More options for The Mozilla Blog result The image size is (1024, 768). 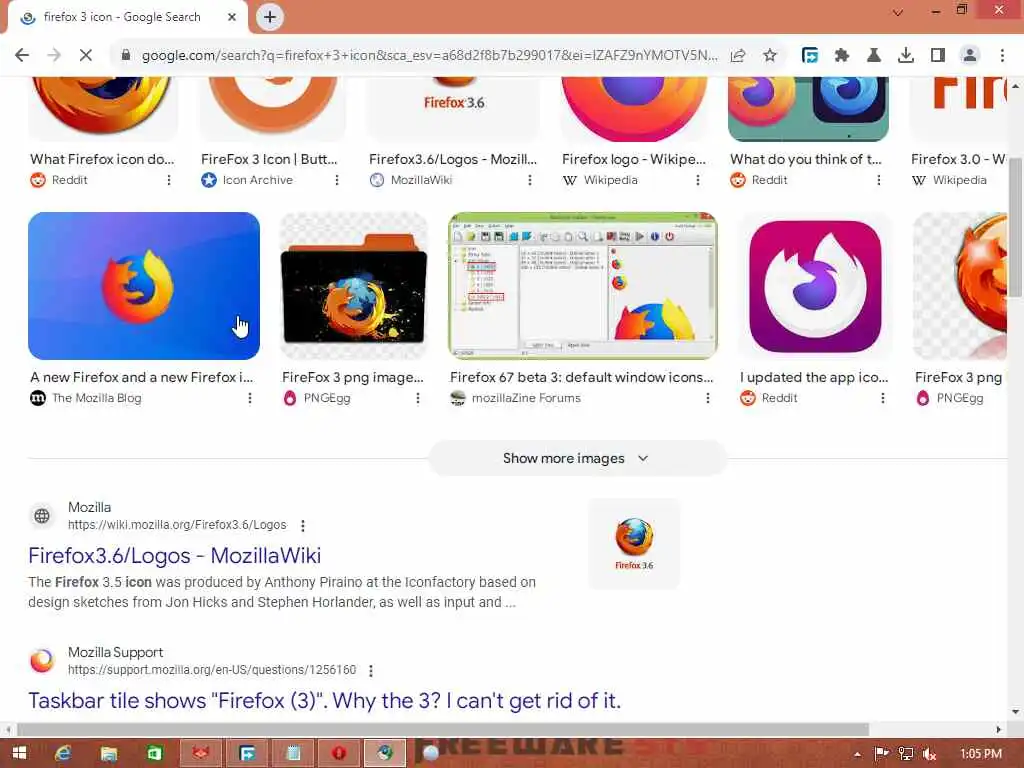pos(249,398)
